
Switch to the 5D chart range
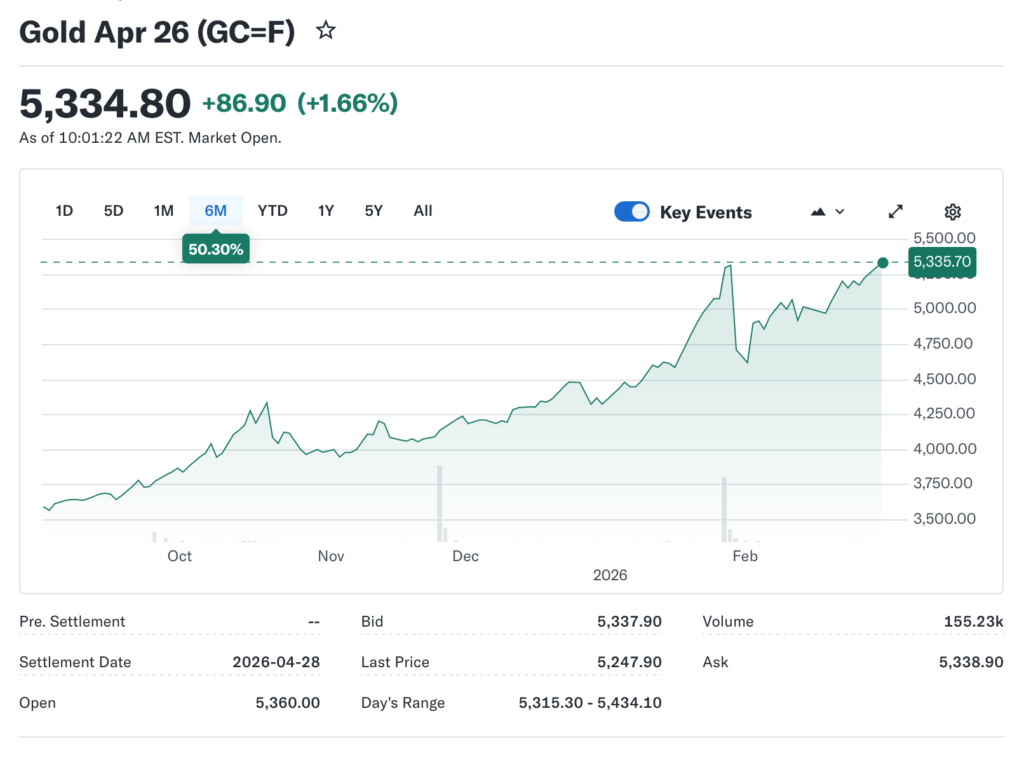113,211
